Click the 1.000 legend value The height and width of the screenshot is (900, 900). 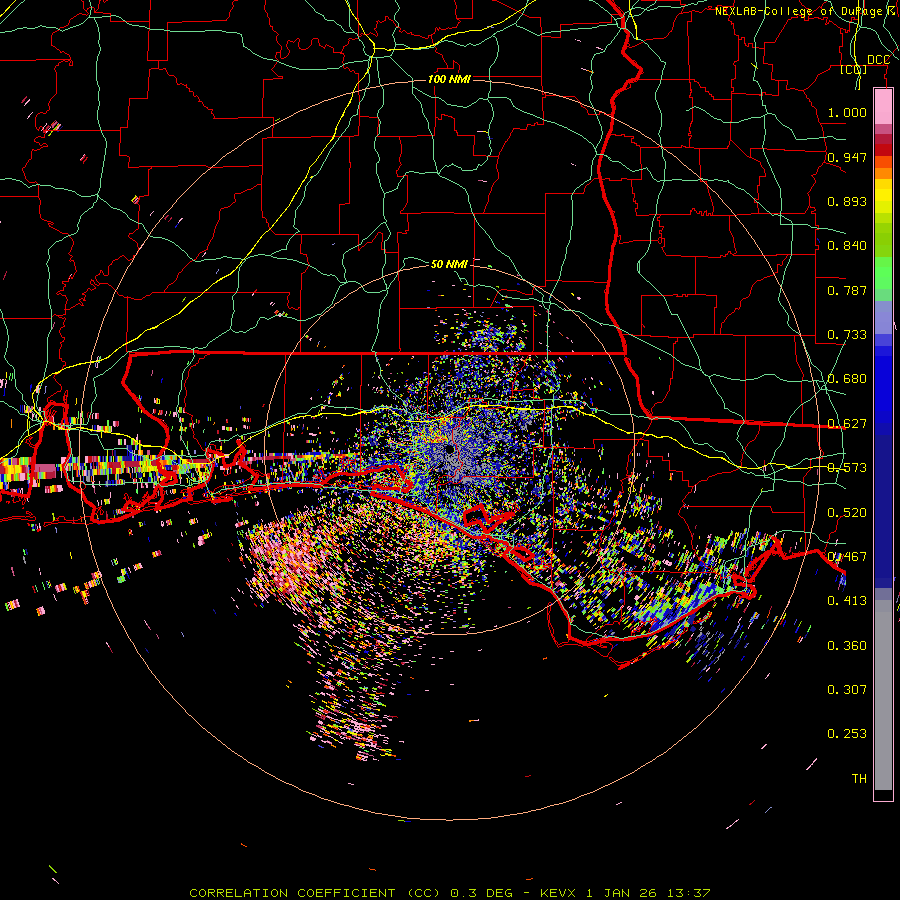point(847,112)
